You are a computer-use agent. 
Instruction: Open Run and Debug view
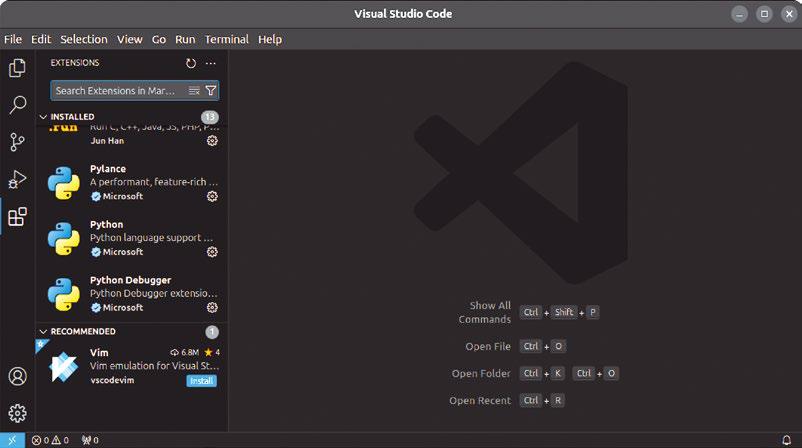(x=17, y=180)
